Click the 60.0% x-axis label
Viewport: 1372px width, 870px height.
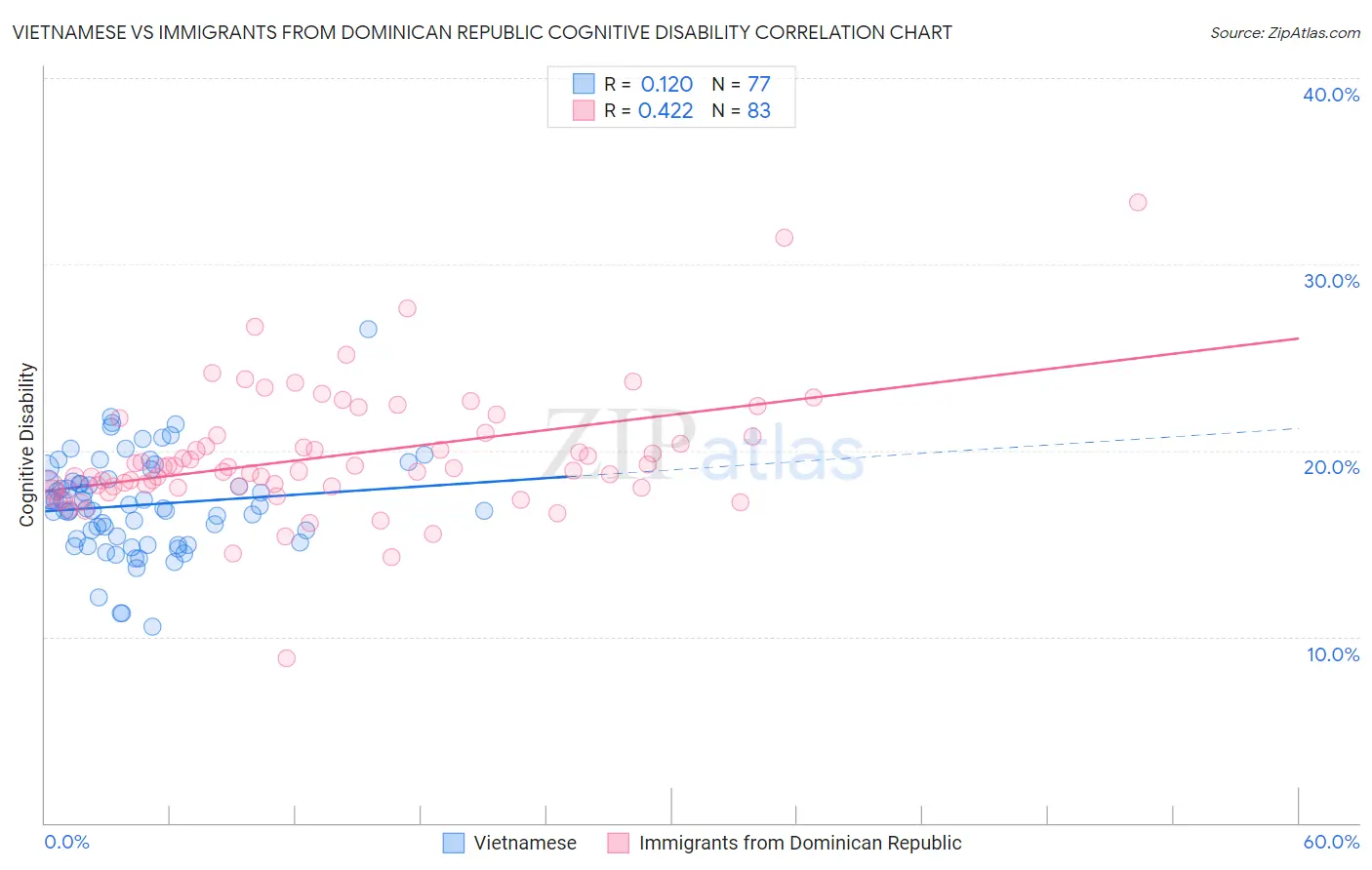tap(1331, 842)
